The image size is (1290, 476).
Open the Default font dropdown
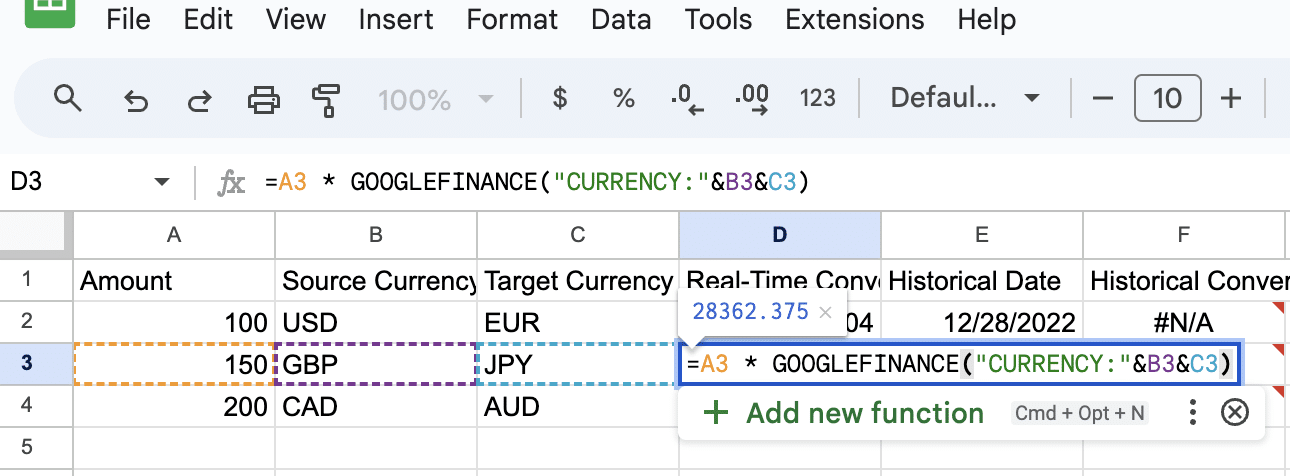(965, 98)
